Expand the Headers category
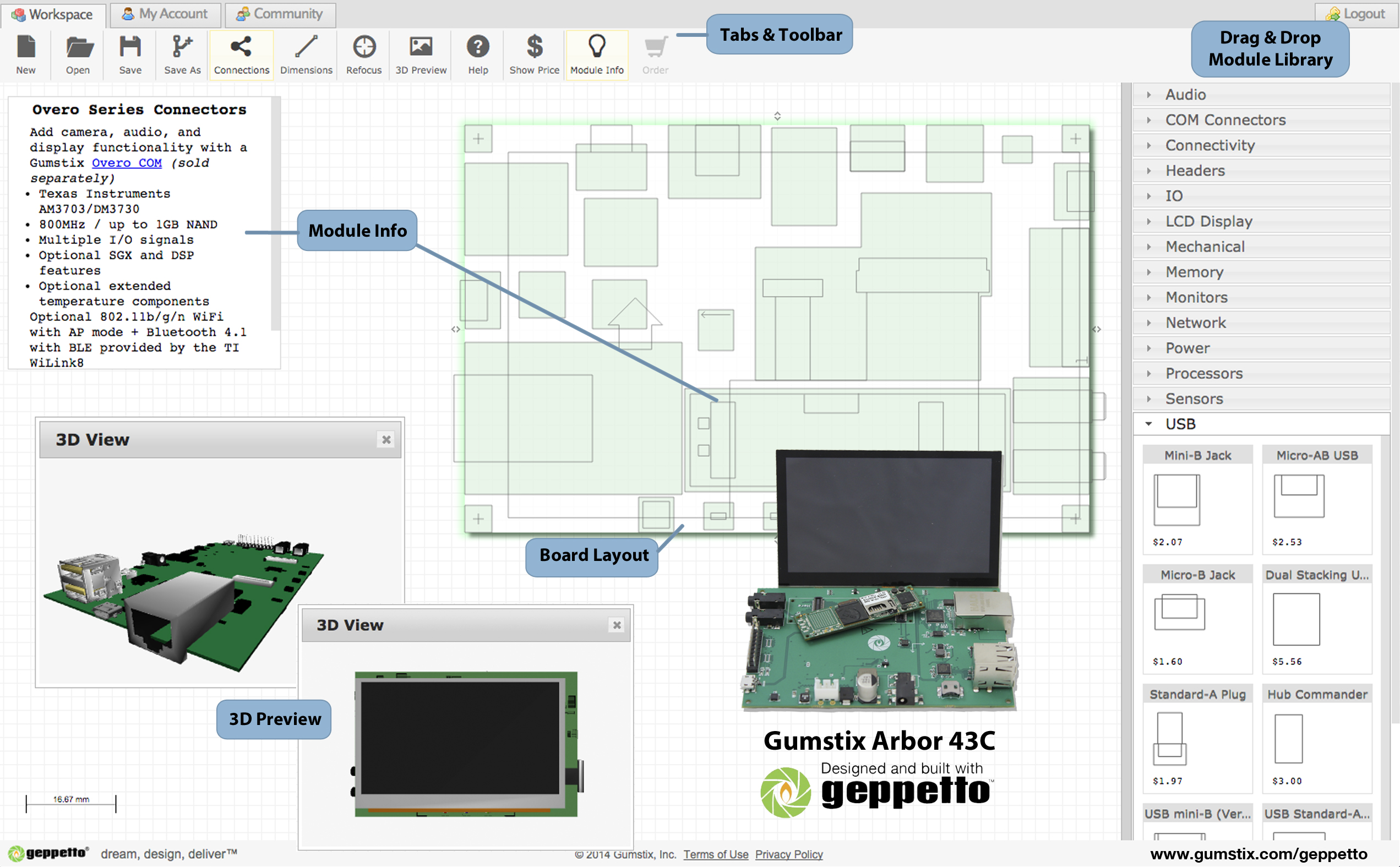The width and height of the screenshot is (1400, 867). tap(1261, 170)
